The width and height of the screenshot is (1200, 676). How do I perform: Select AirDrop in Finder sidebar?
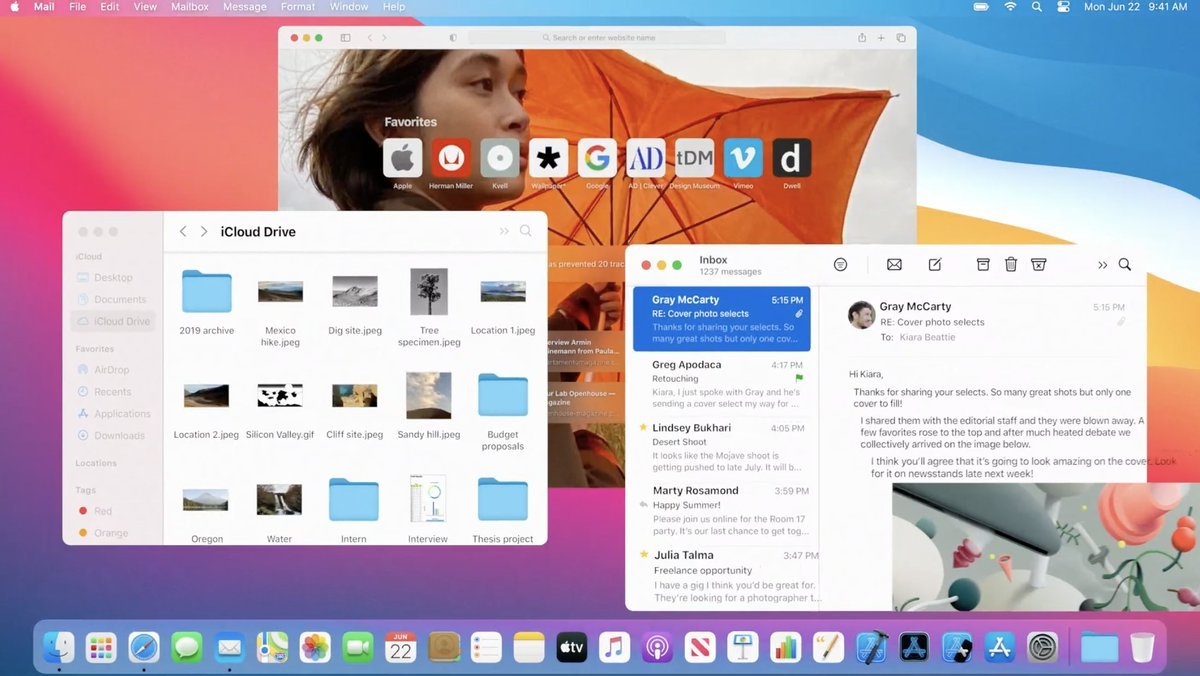coord(103,370)
